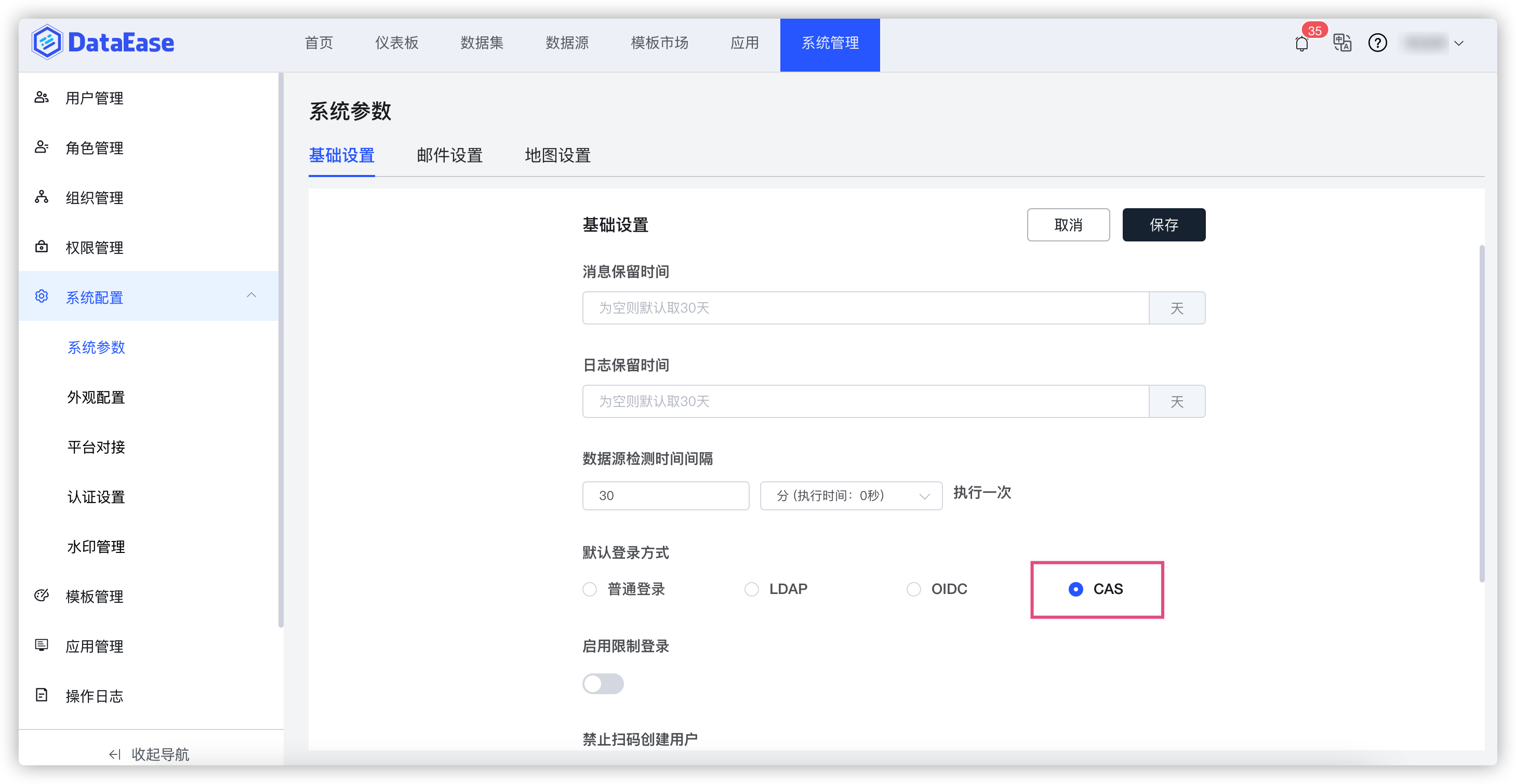Click the 取消 cancel button
The width and height of the screenshot is (1516, 784).
click(1068, 224)
